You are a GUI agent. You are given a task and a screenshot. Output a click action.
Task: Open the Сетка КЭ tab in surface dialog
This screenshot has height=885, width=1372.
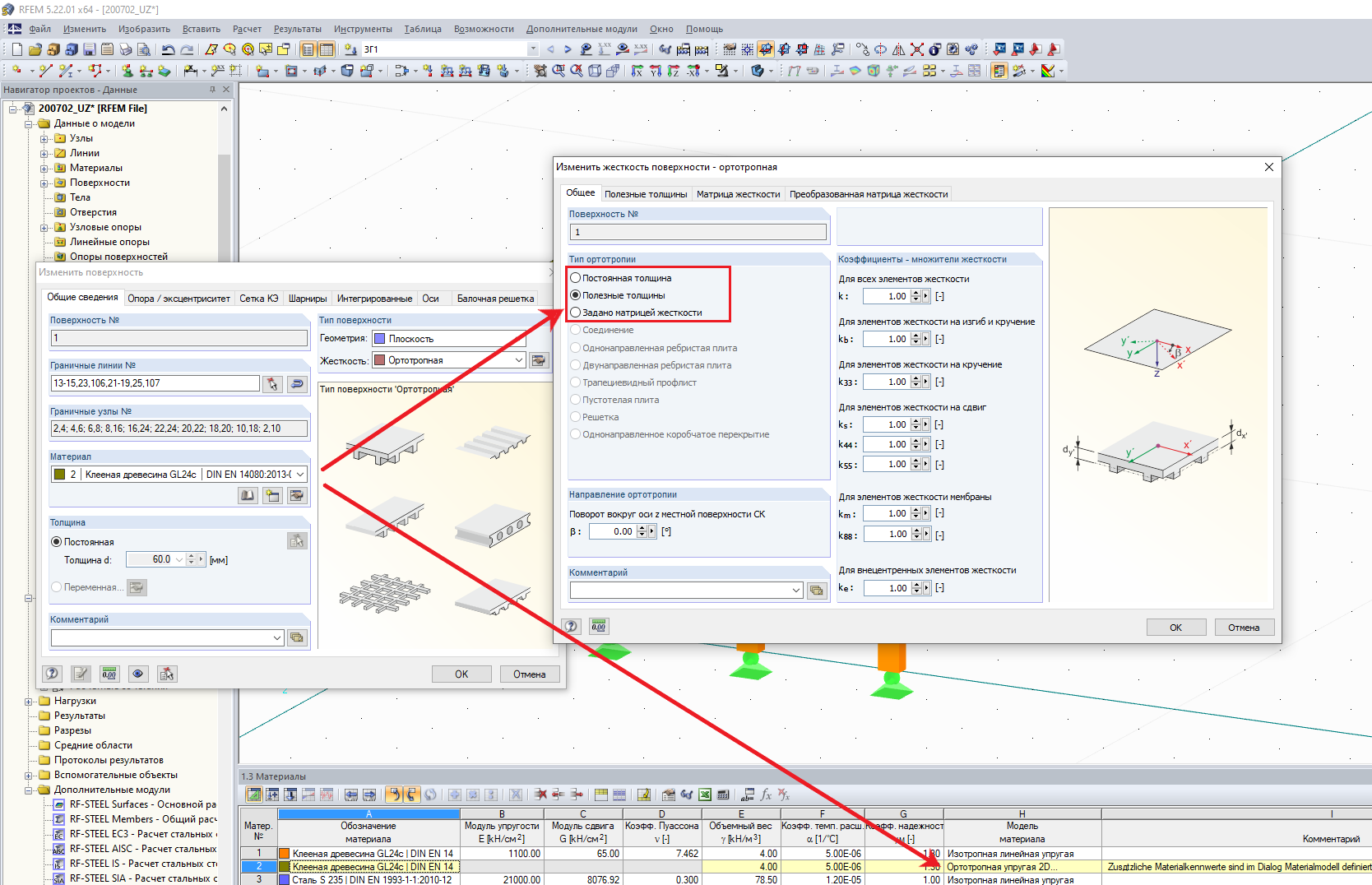(259, 299)
